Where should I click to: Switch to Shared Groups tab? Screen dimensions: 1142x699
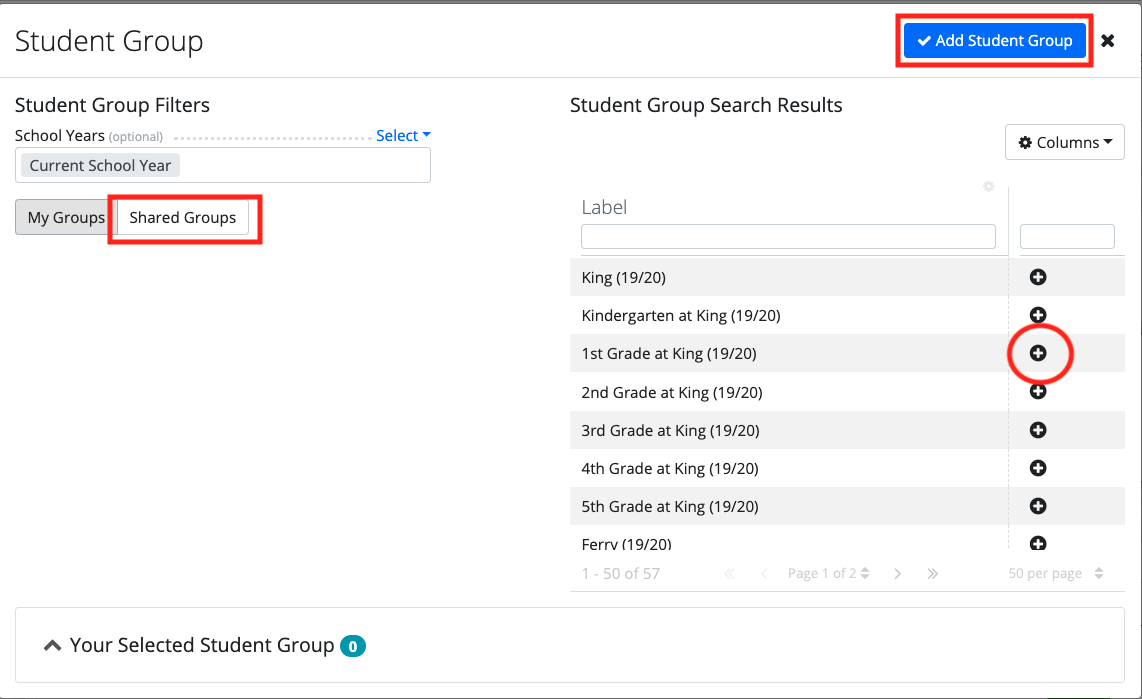[183, 218]
